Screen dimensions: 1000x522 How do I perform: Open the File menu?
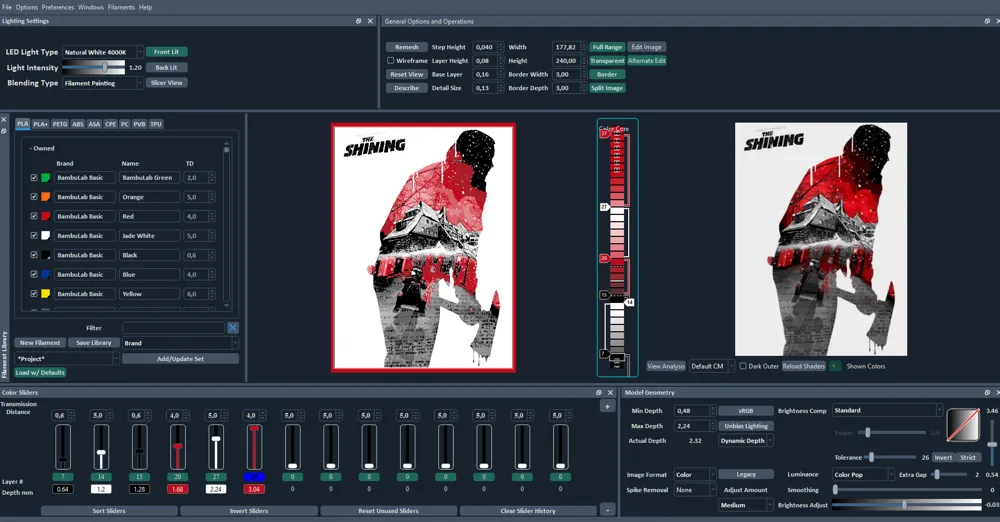pos(6,7)
